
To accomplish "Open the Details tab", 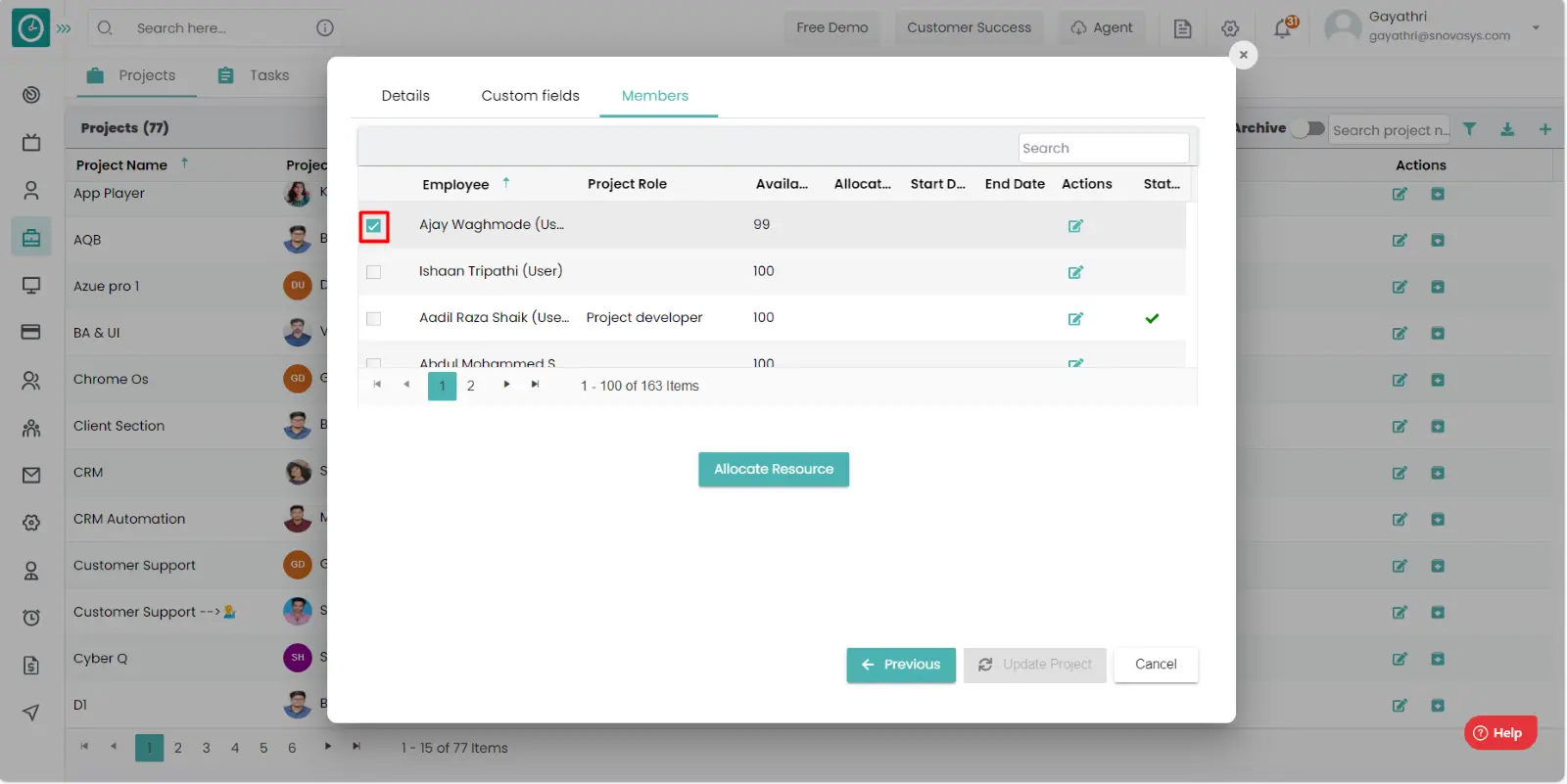I will click(x=405, y=96).
